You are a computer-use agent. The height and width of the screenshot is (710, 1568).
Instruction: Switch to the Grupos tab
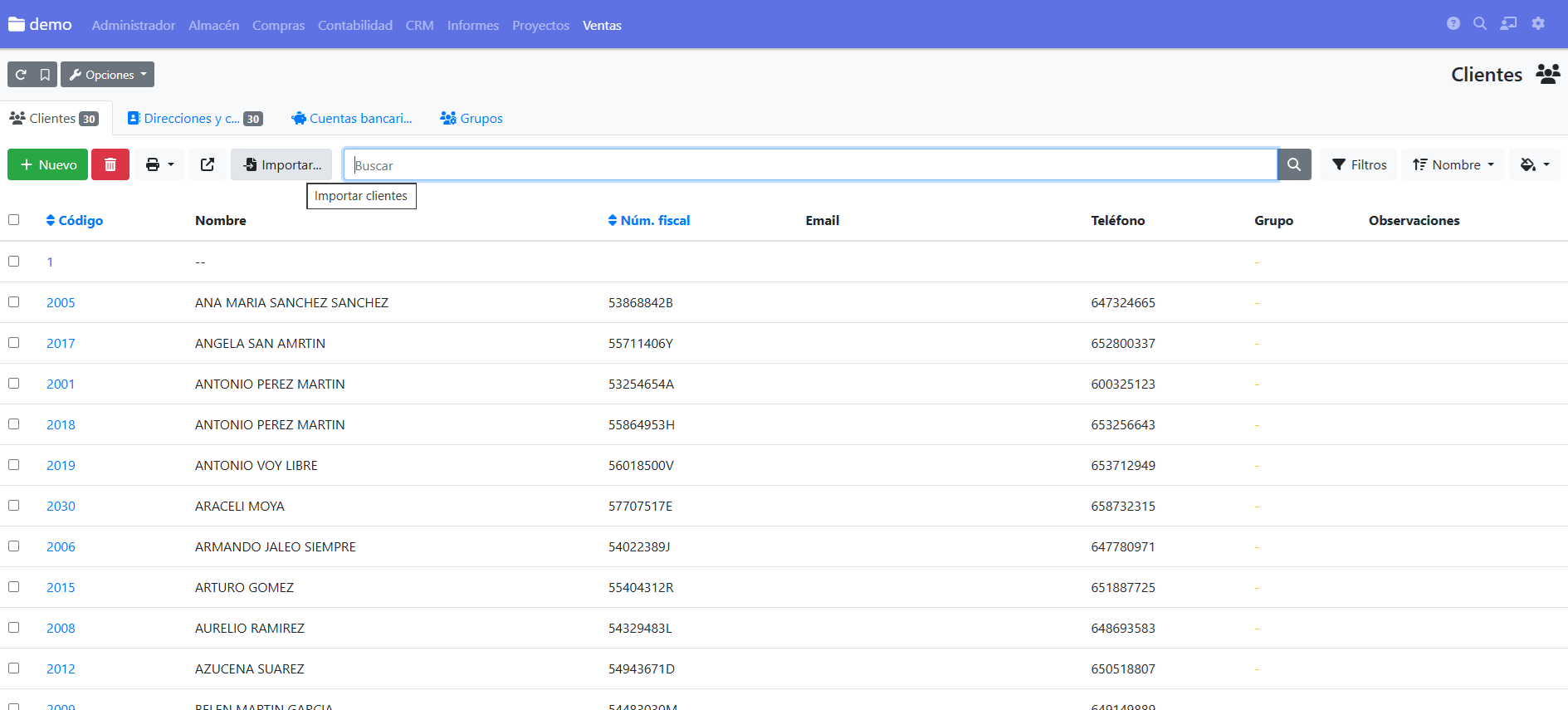coord(471,119)
